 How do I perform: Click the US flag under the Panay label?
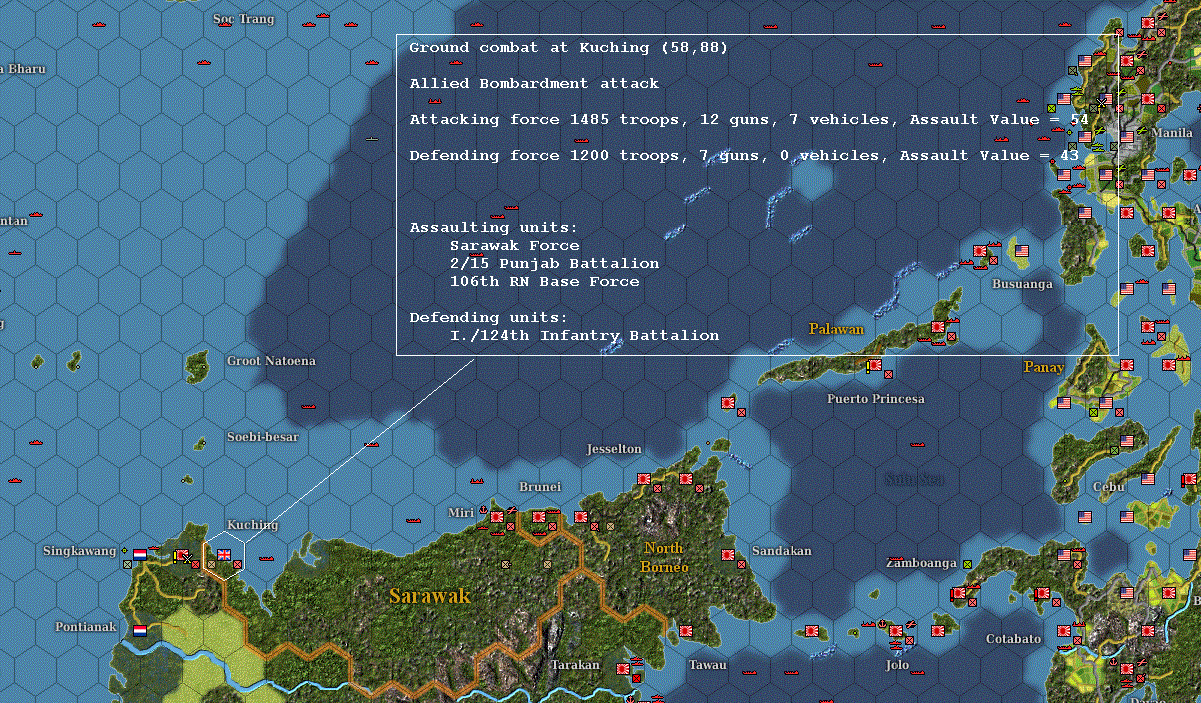[x=1064, y=403]
